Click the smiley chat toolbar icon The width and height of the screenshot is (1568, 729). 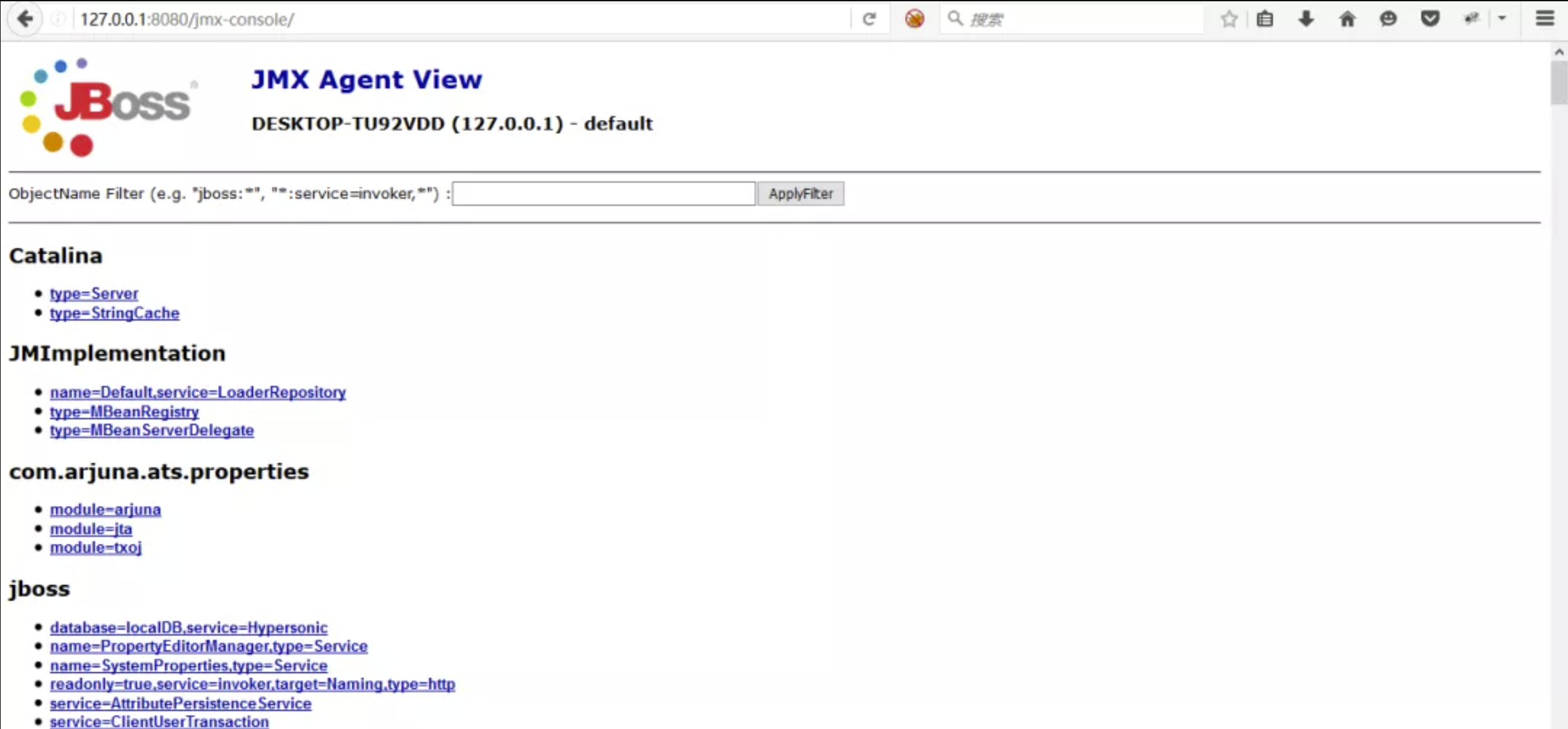1389,19
